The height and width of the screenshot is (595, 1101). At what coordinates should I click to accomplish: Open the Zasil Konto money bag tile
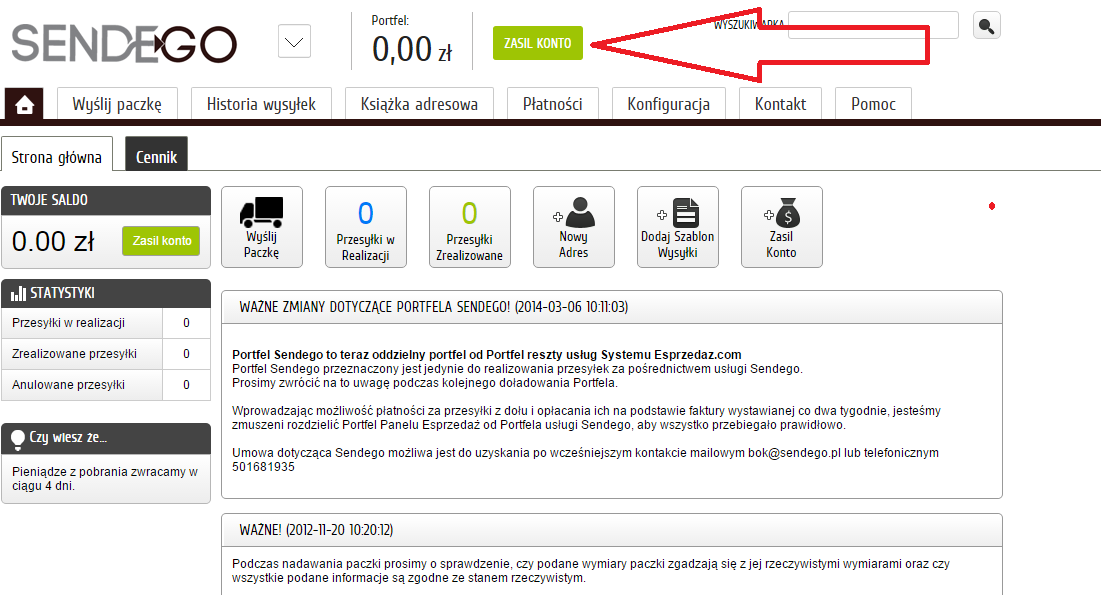[782, 227]
